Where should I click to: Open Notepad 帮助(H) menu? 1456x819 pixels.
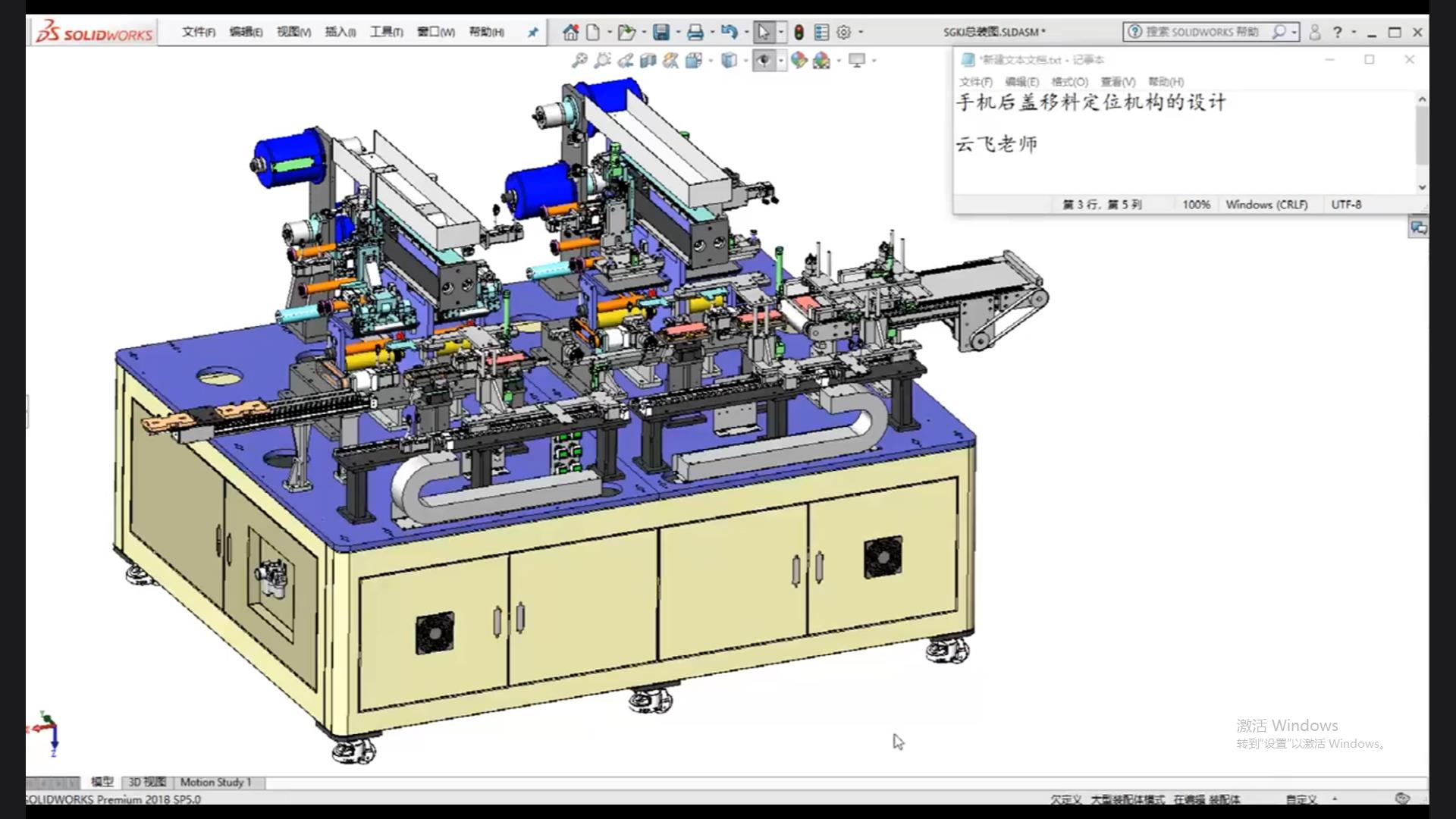[1166, 82]
